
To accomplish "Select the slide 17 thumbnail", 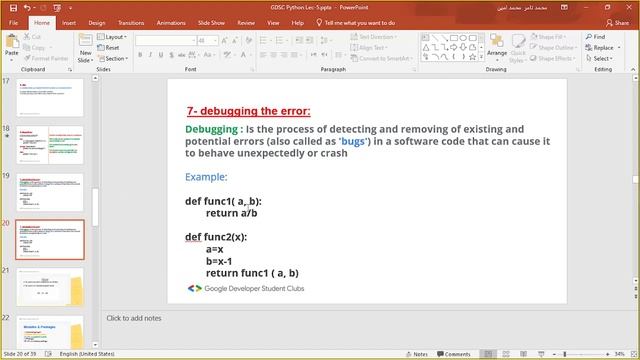I will (50, 98).
